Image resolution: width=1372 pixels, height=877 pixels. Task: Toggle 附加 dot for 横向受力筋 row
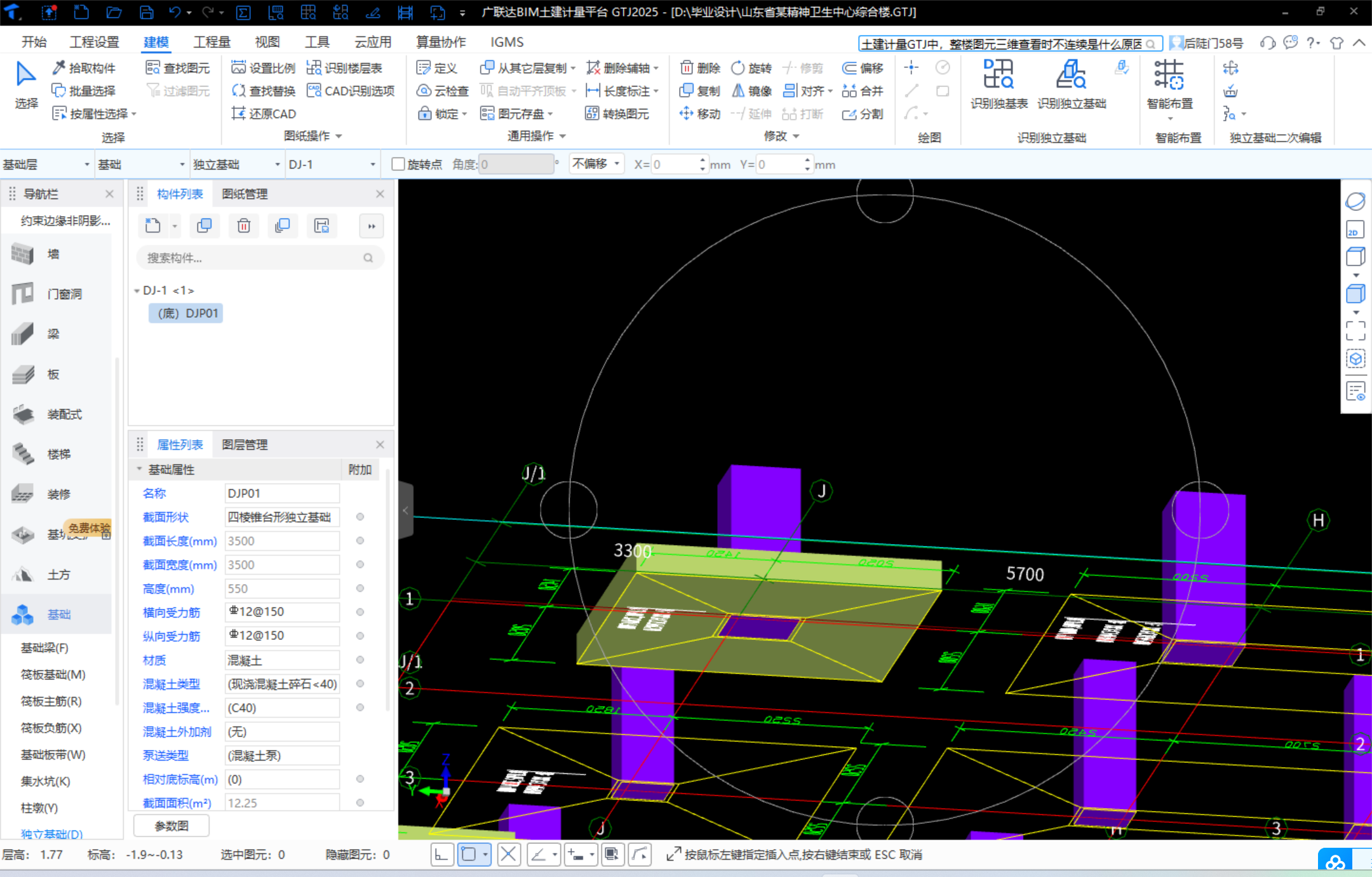click(360, 612)
